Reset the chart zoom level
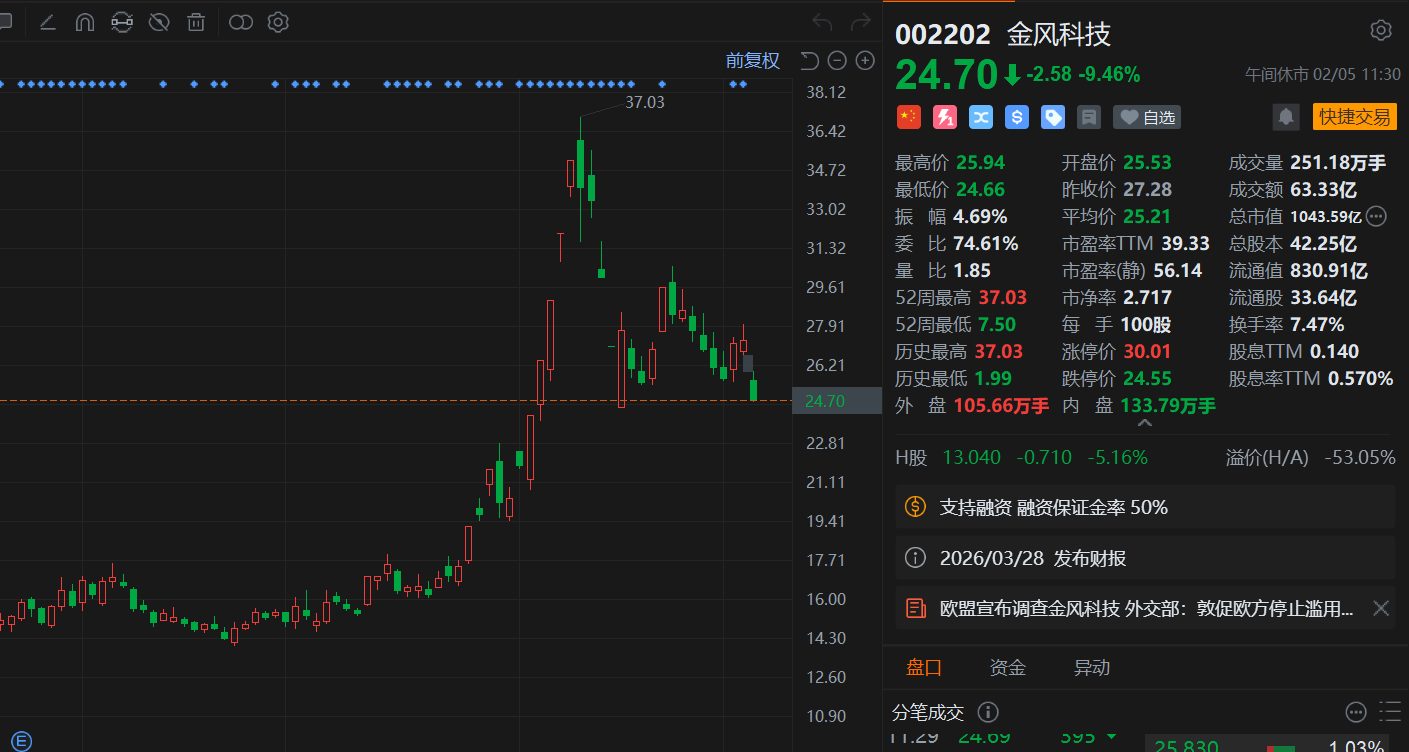 coord(810,61)
